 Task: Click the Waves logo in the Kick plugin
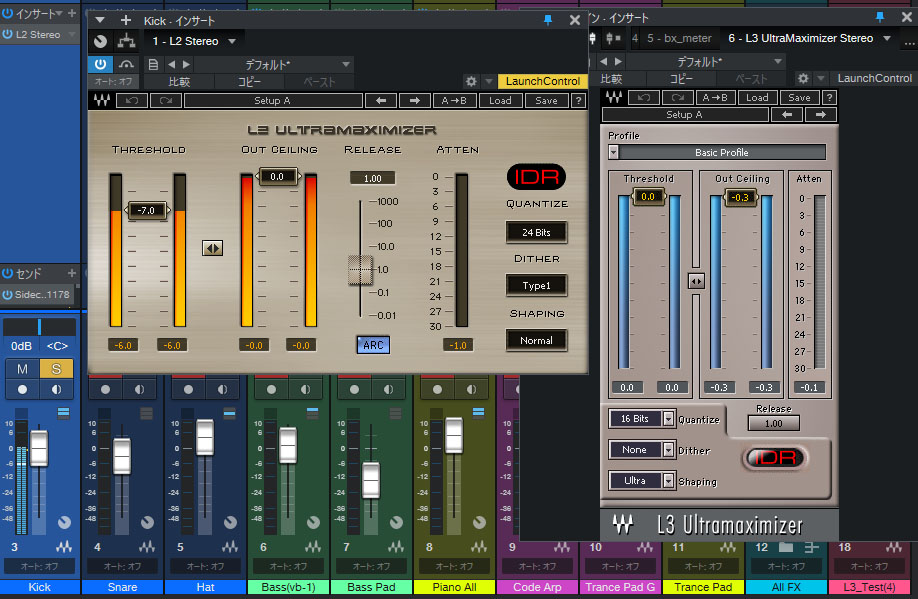[x=101, y=100]
